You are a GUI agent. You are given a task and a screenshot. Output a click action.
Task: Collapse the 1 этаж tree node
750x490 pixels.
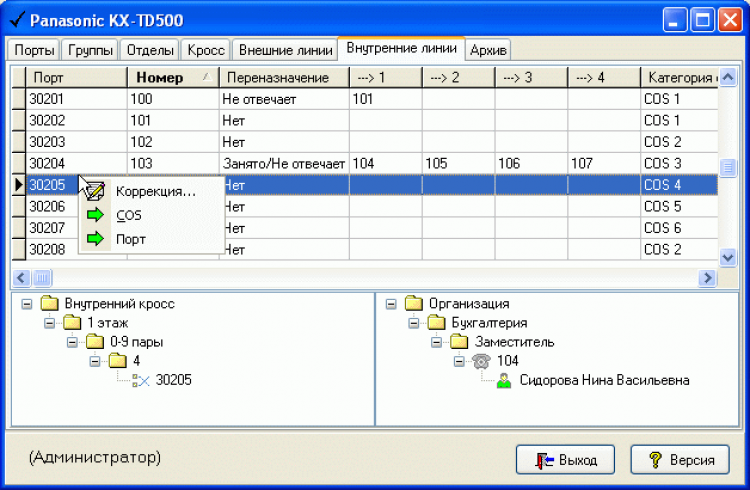pos(49,323)
